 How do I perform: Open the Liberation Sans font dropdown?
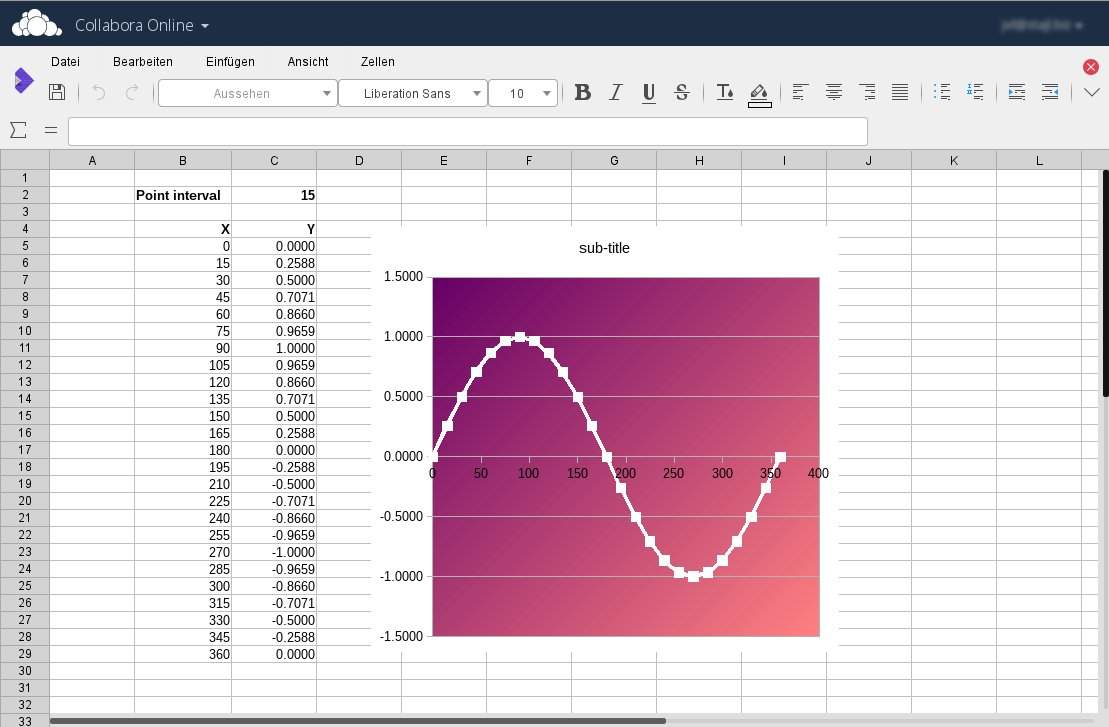(x=477, y=93)
